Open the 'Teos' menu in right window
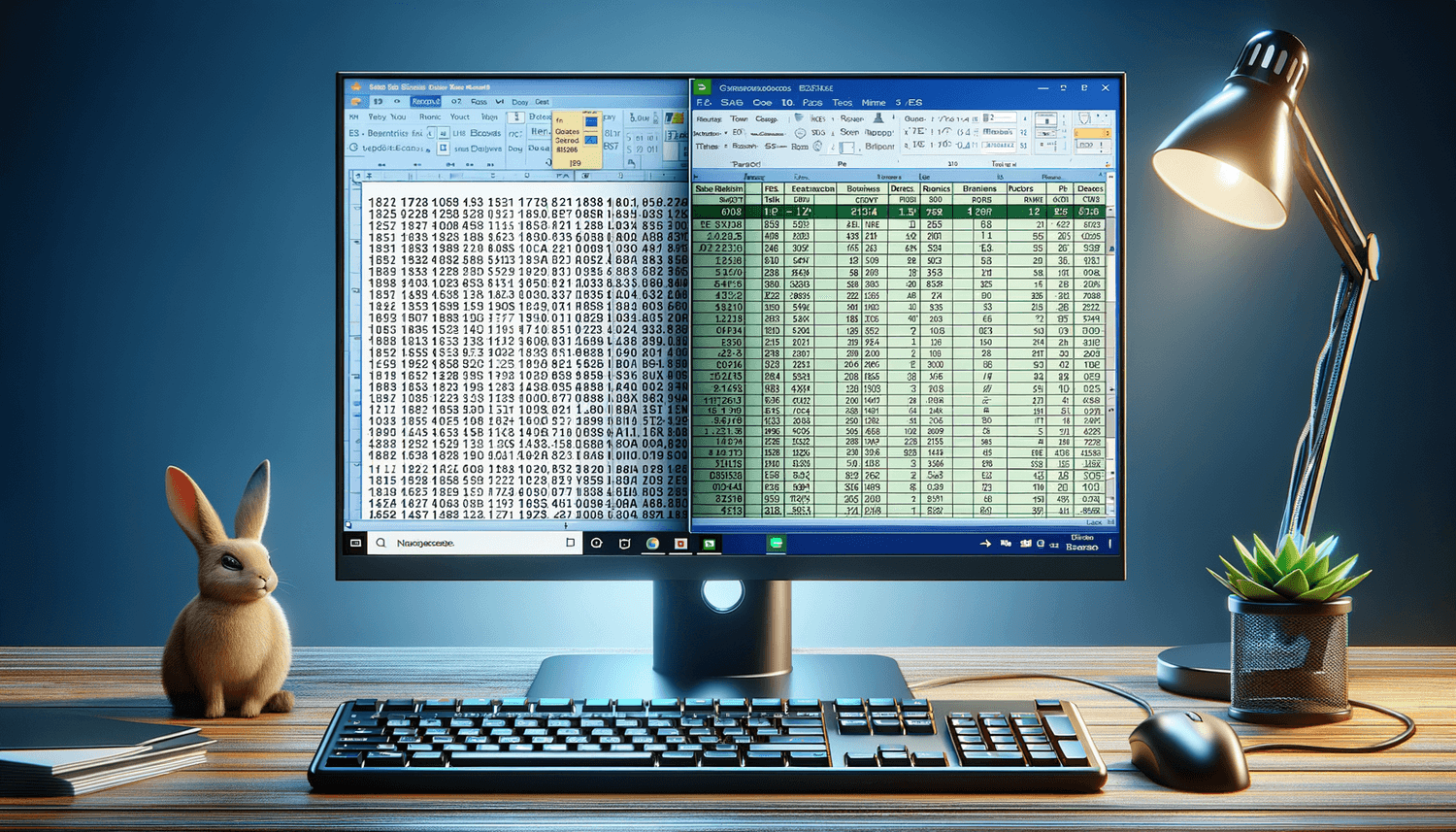 point(842,102)
